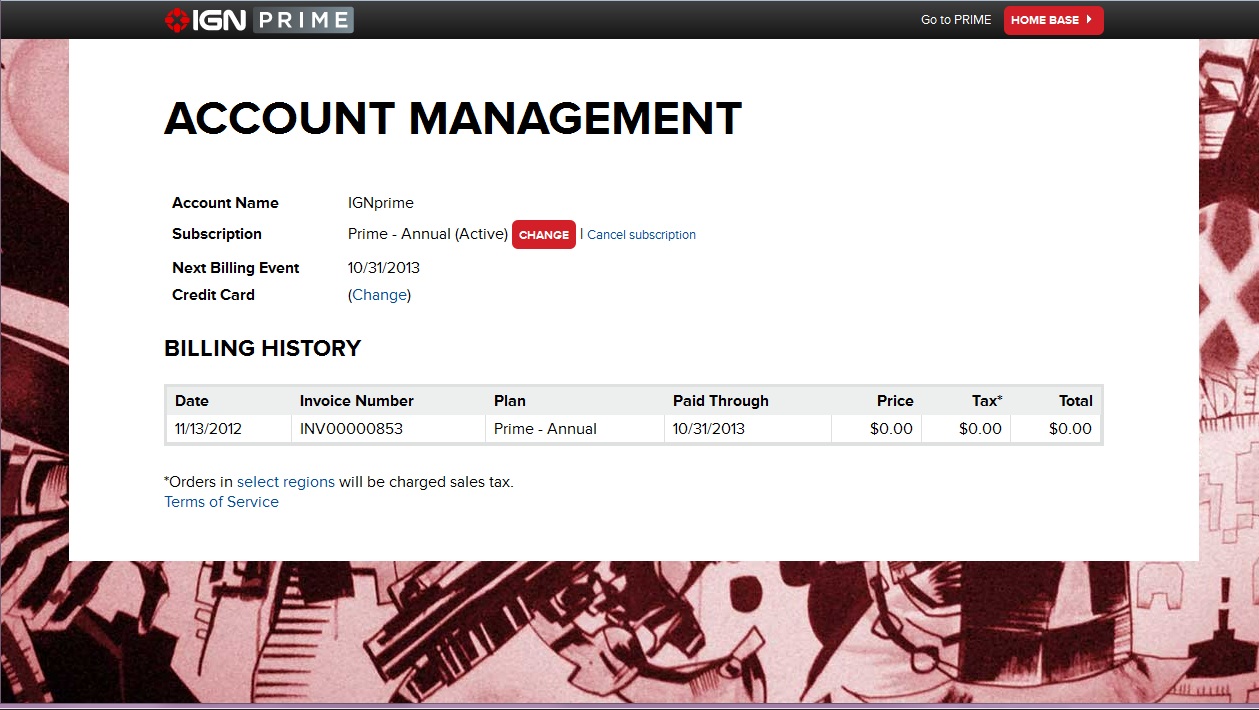Click the IGN Prime logo
This screenshot has width=1259, height=710.
[x=259, y=20]
